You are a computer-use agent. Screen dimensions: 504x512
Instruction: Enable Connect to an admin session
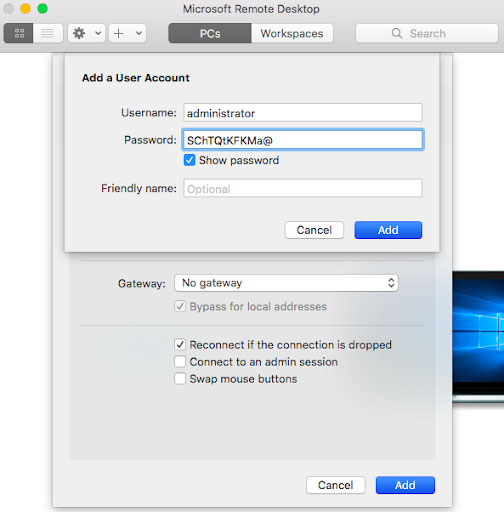coord(180,362)
